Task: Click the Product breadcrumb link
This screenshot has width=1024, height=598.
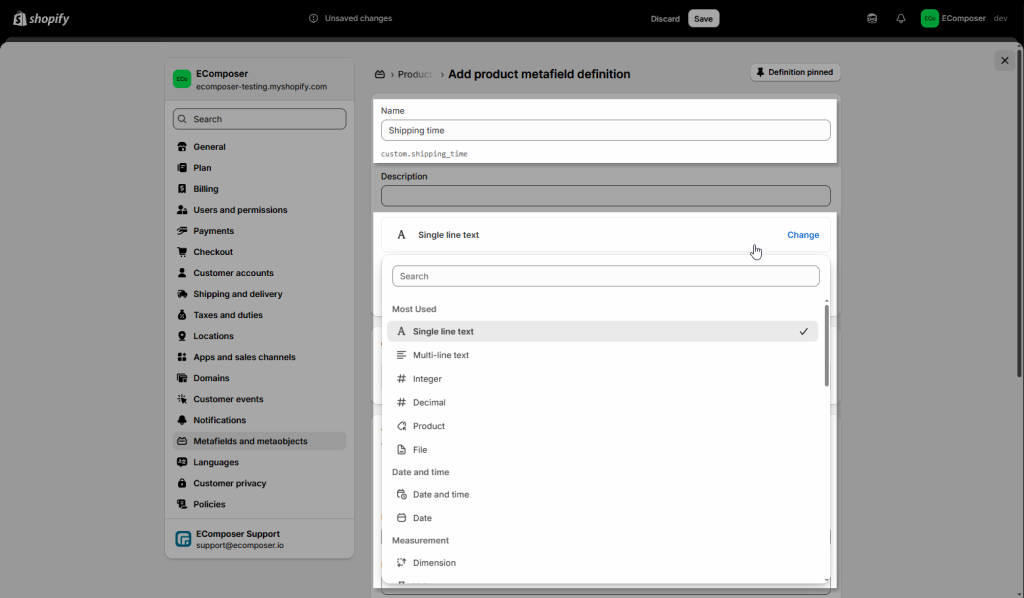Action: pyautogui.click(x=415, y=74)
